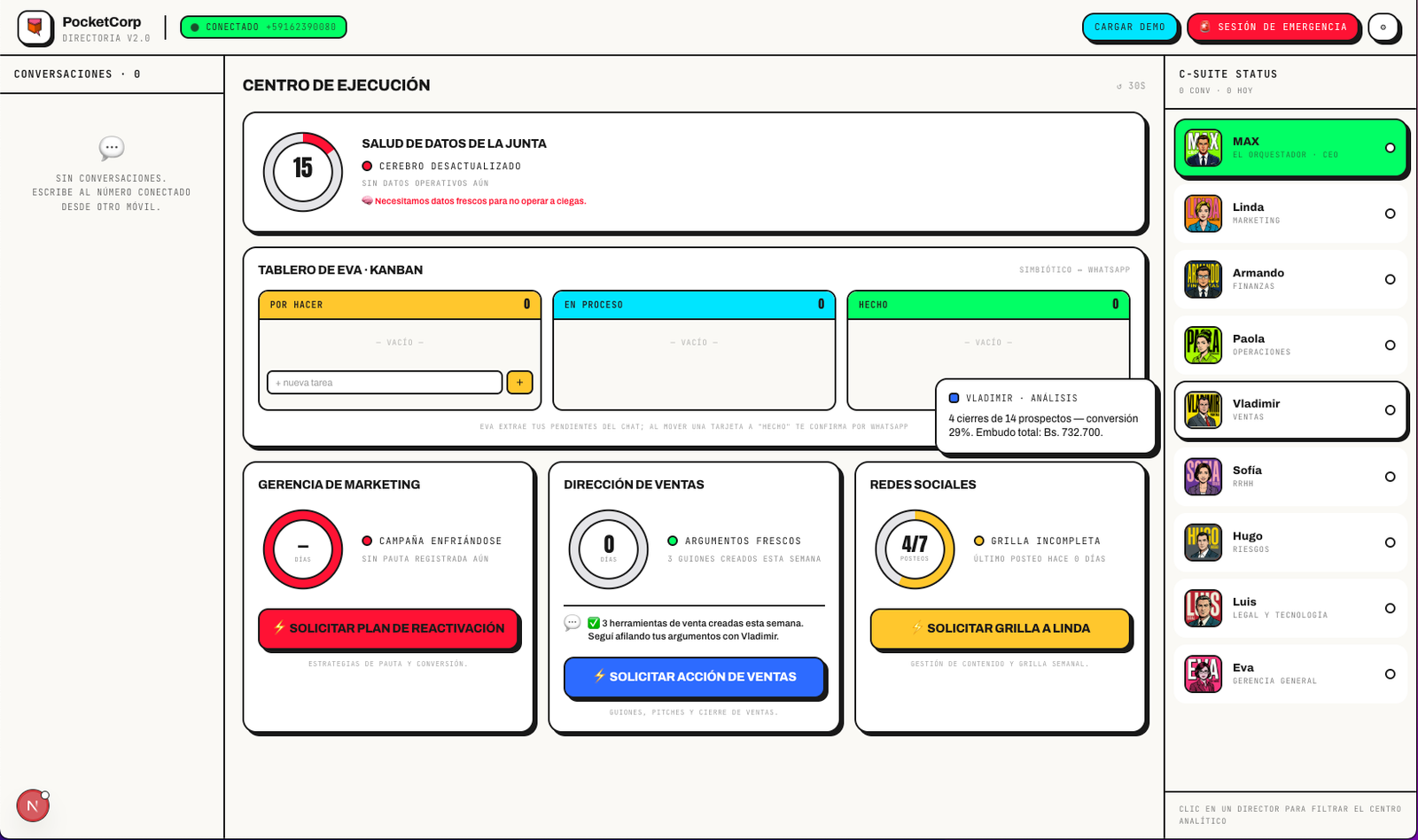Image resolution: width=1418 pixels, height=840 pixels.
Task: Click the ventas 0 días ring gauge
Action: tap(609, 549)
